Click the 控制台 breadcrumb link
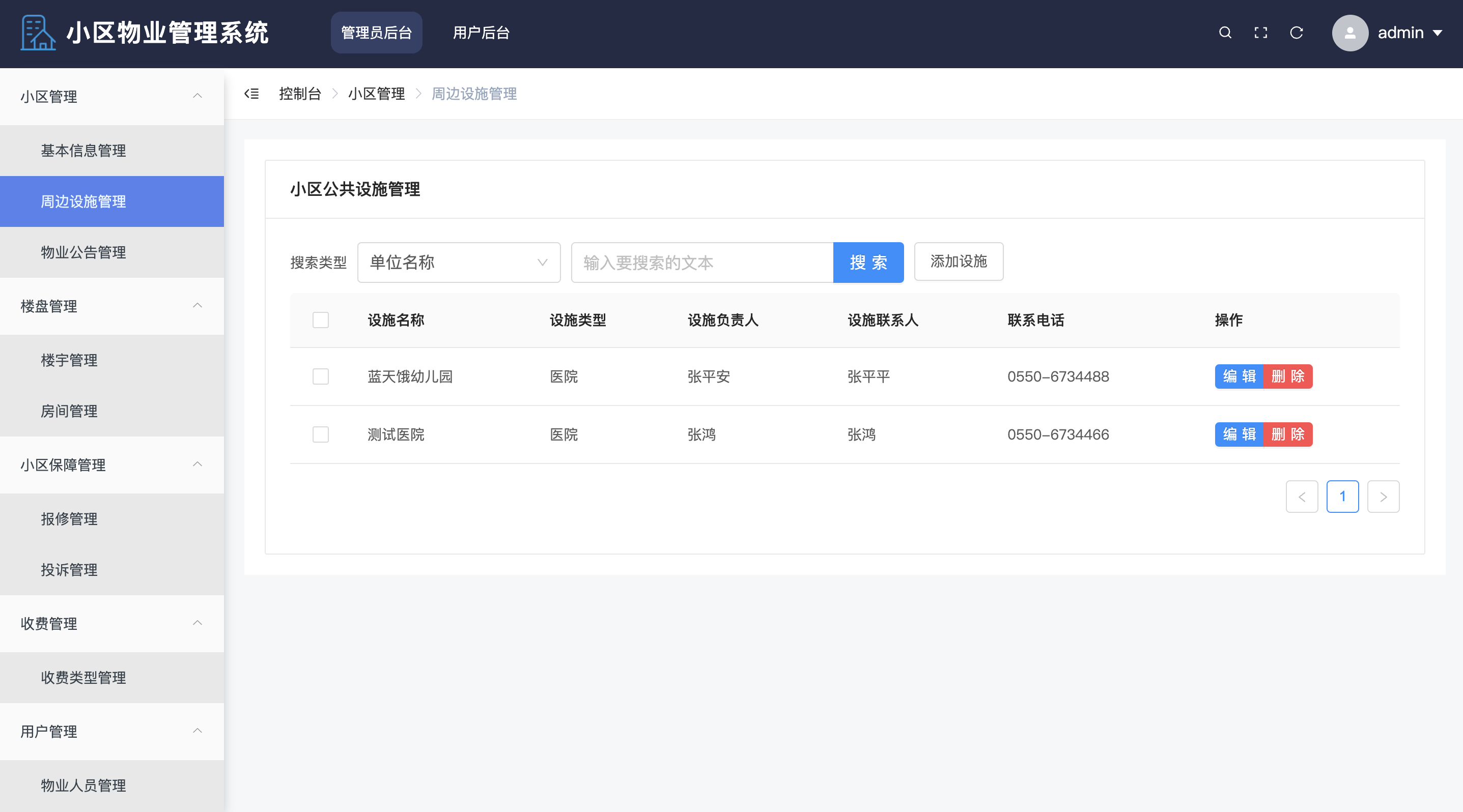 (x=300, y=94)
